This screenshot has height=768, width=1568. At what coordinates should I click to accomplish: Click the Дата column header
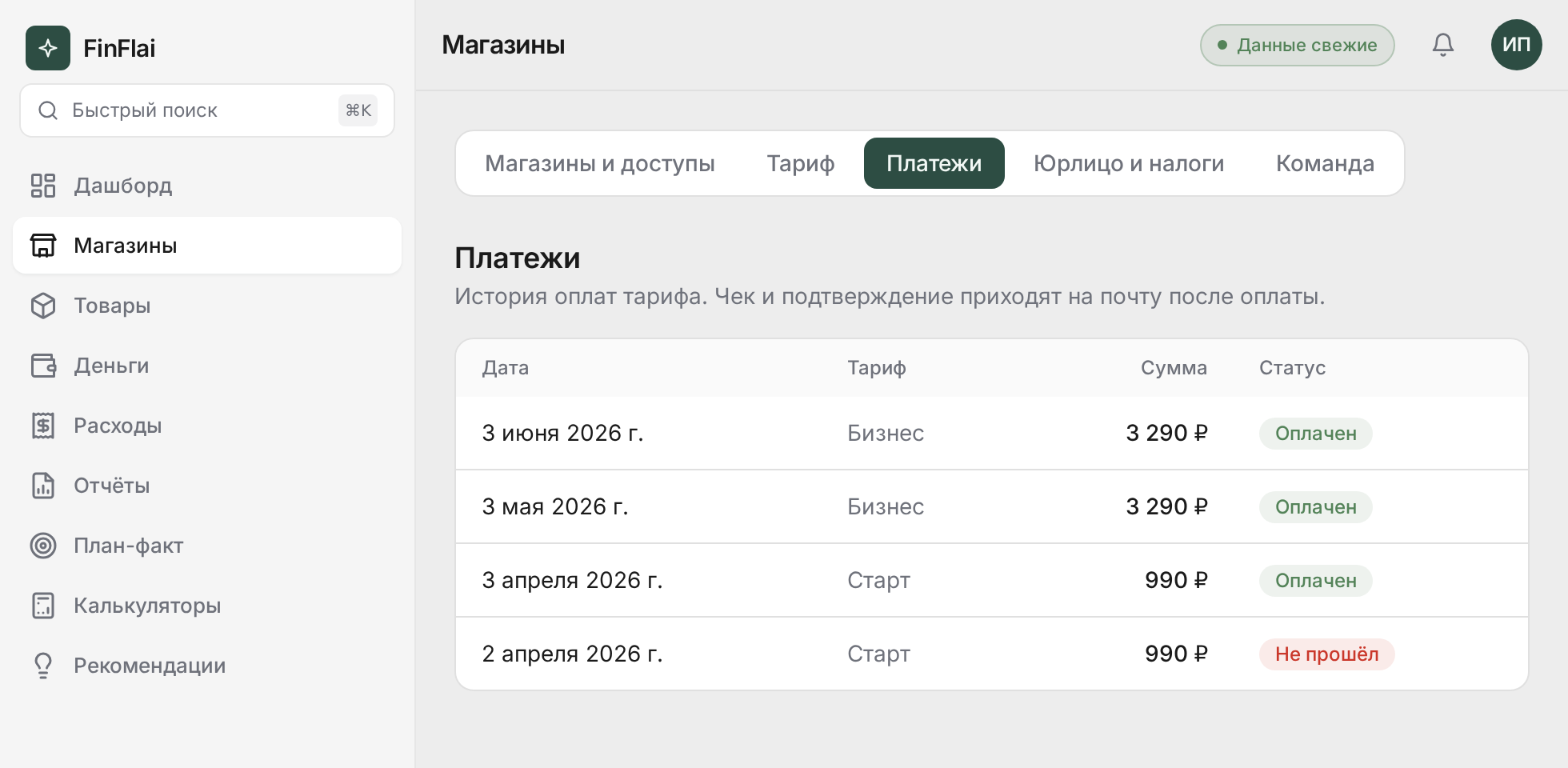click(x=506, y=368)
